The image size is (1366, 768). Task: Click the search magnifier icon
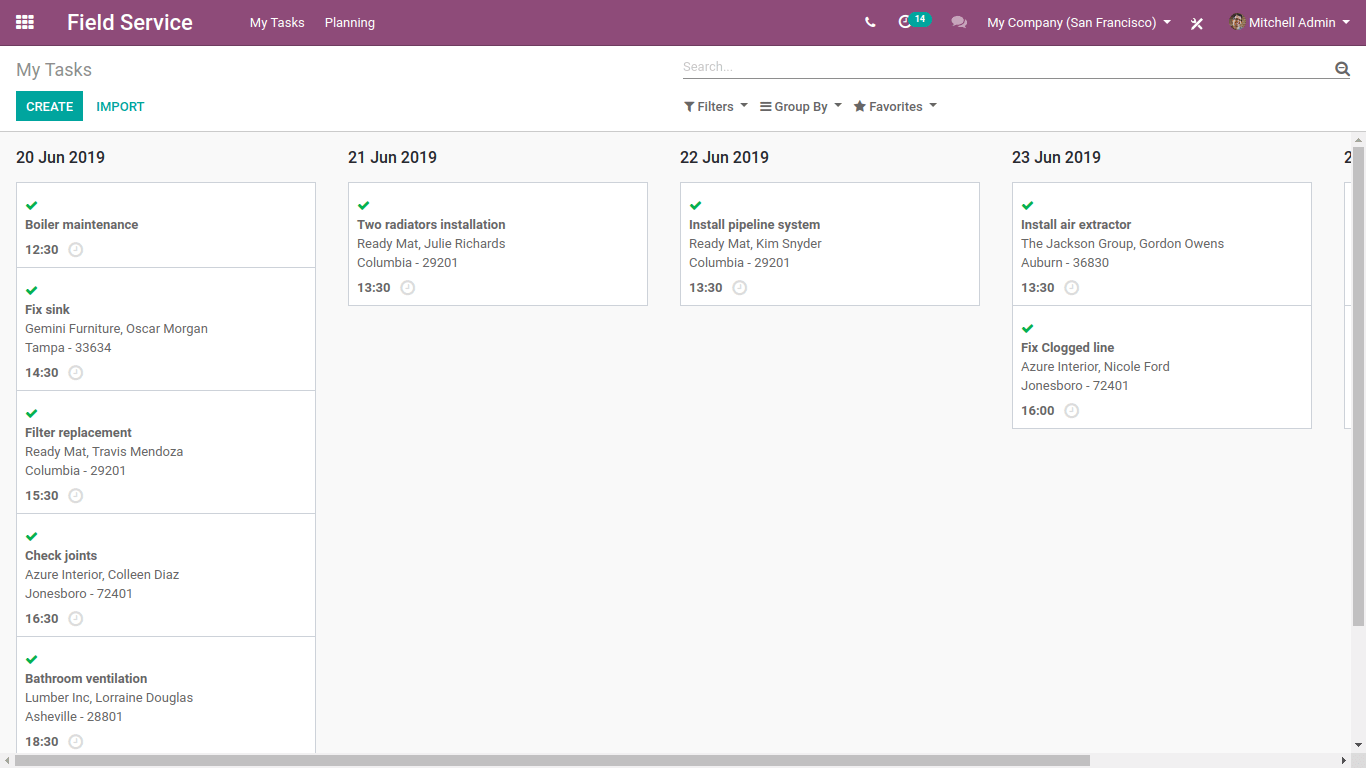[x=1342, y=68]
